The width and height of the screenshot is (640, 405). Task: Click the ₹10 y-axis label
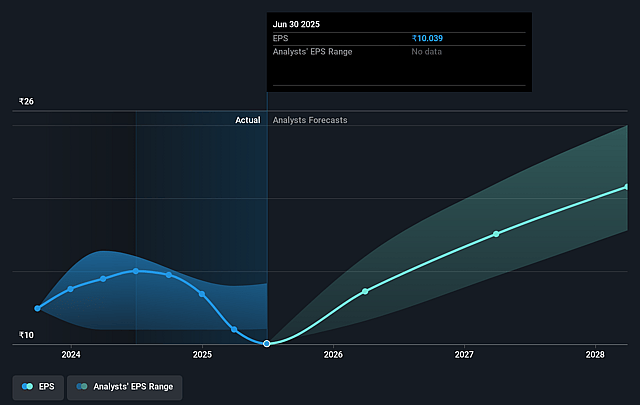[x=27, y=336]
